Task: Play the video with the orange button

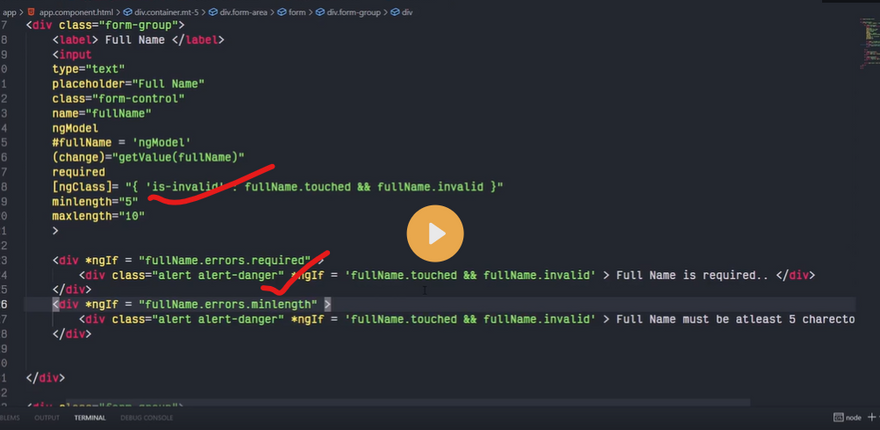Action: point(435,234)
